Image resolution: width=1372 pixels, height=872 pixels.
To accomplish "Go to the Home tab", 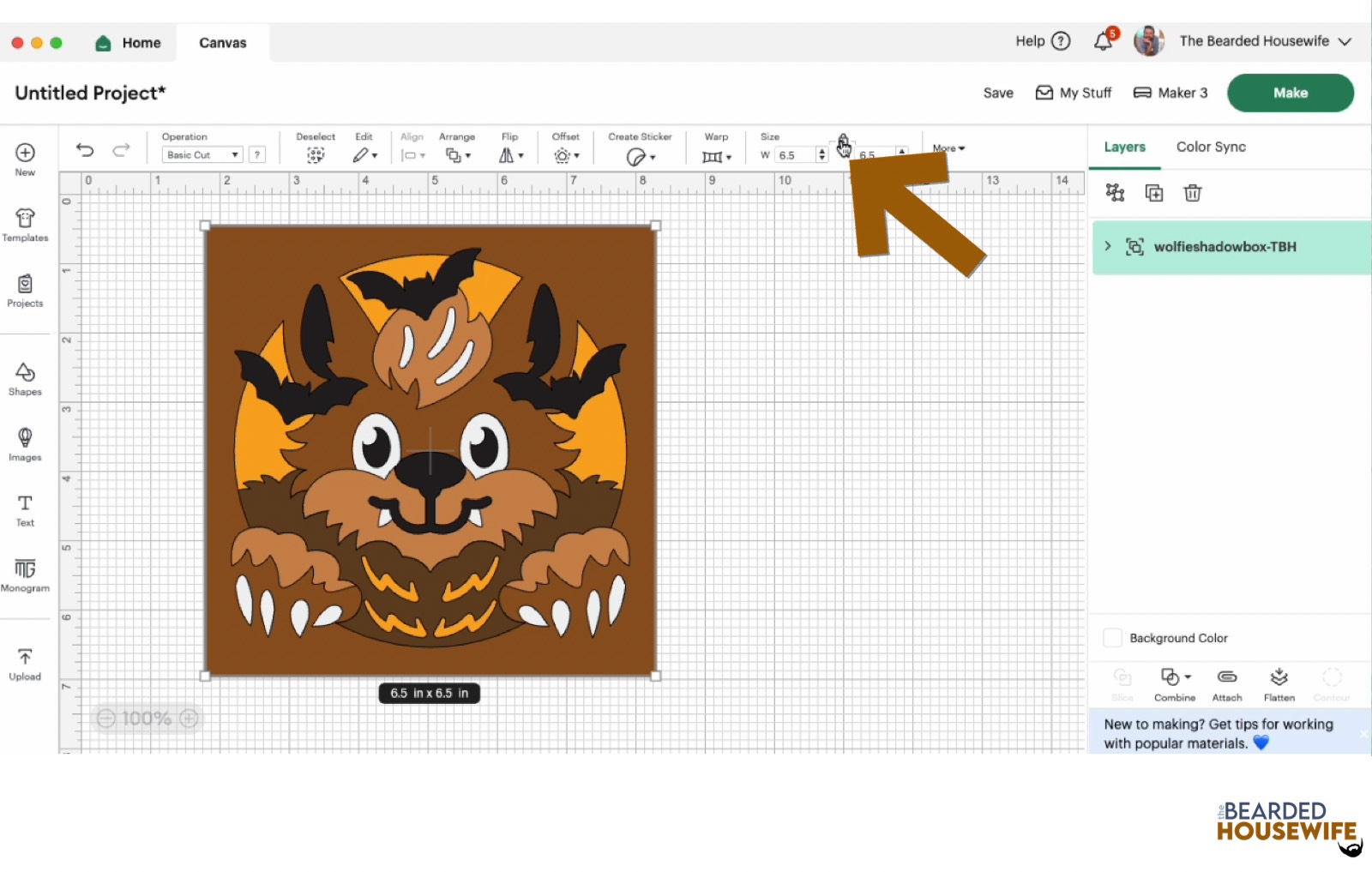I will 129,43.
